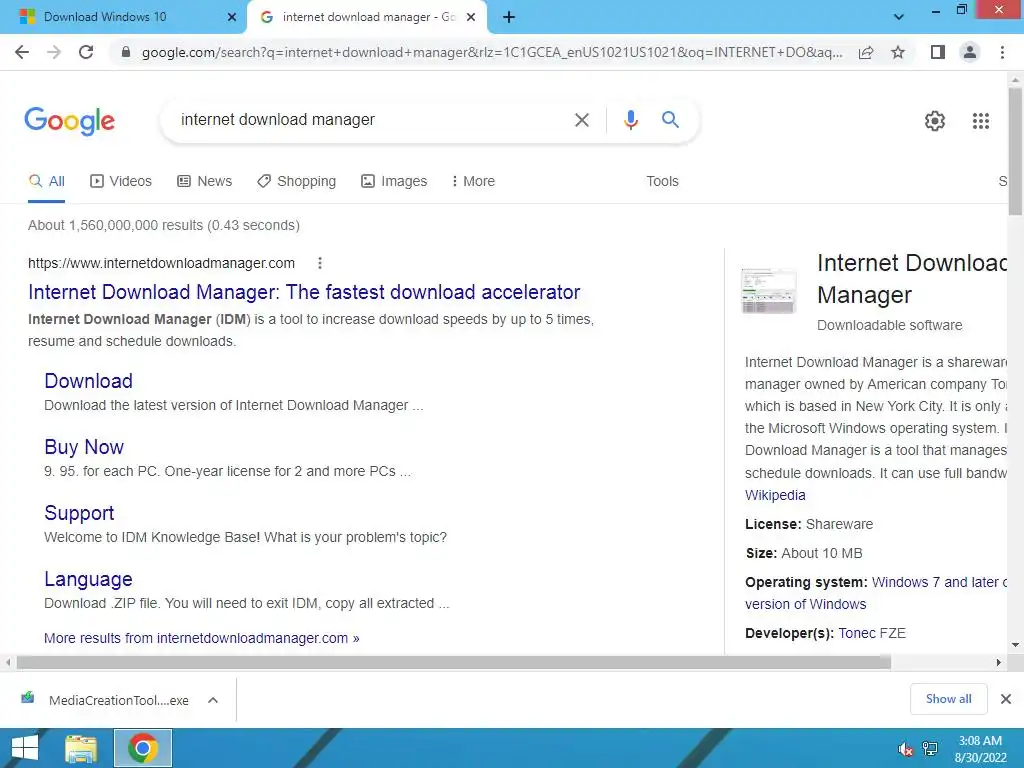Click the https://www.internetdownloadmanager.com URL text
Image resolution: width=1024 pixels, height=768 pixels.
tap(161, 263)
